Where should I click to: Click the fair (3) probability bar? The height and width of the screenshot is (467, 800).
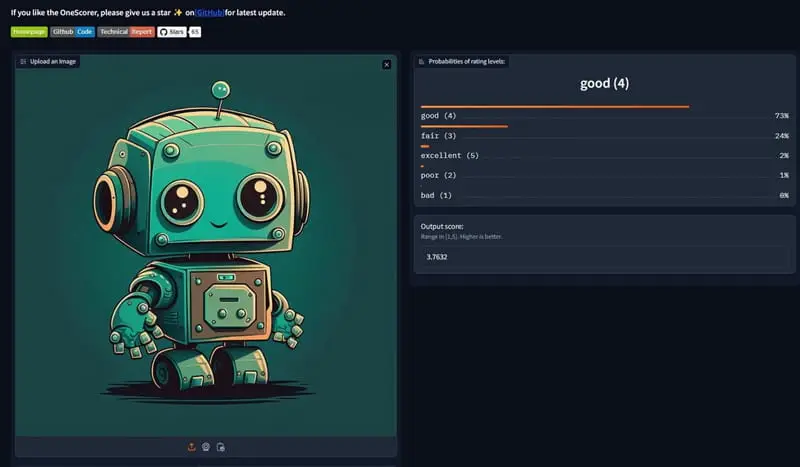pos(464,126)
